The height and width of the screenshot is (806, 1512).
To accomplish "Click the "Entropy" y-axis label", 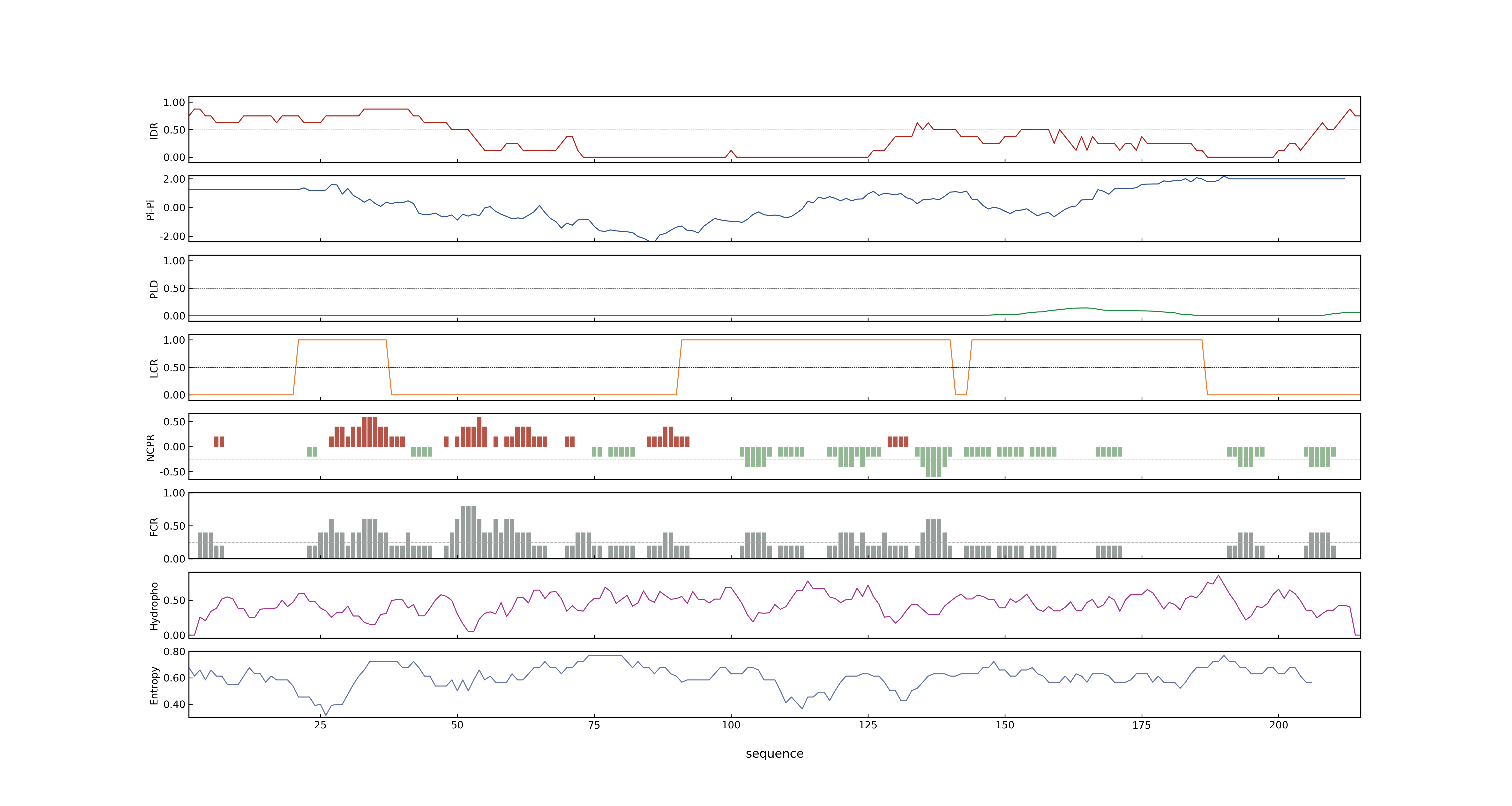I will (x=154, y=685).
